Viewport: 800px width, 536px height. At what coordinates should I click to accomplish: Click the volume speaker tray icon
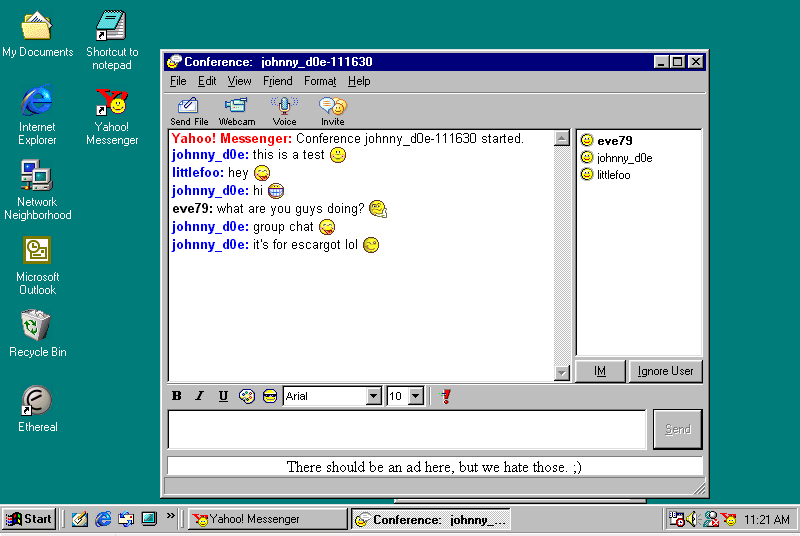[692, 519]
